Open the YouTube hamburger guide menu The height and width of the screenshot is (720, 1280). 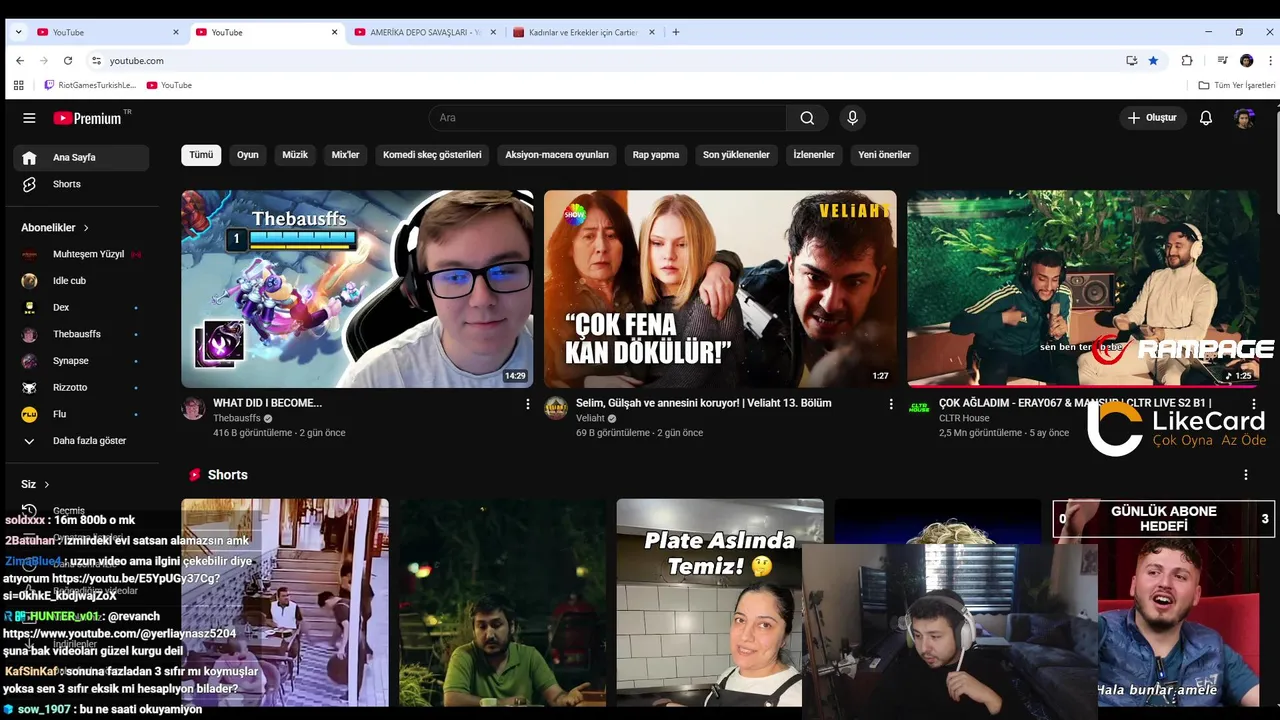[29, 118]
